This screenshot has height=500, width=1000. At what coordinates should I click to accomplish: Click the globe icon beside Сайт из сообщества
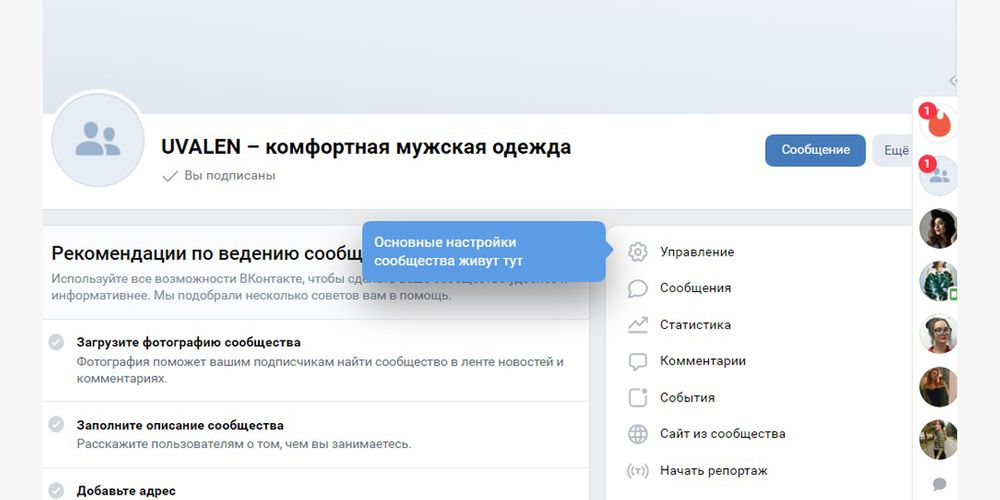click(x=638, y=434)
